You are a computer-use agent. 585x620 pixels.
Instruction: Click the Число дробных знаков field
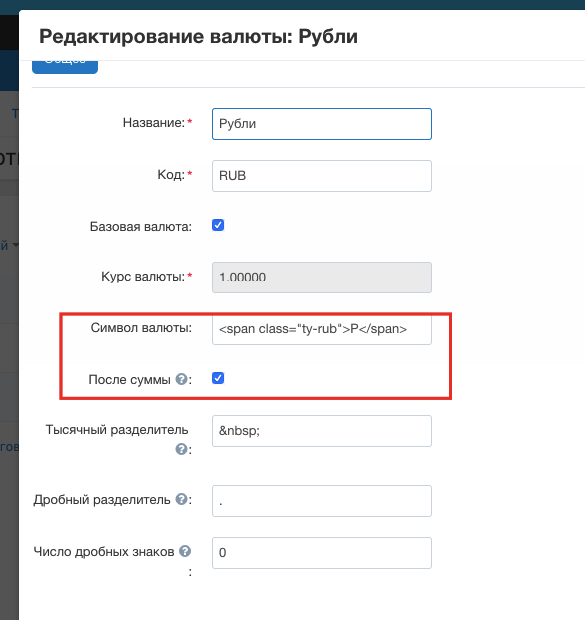pyautogui.click(x=322, y=553)
